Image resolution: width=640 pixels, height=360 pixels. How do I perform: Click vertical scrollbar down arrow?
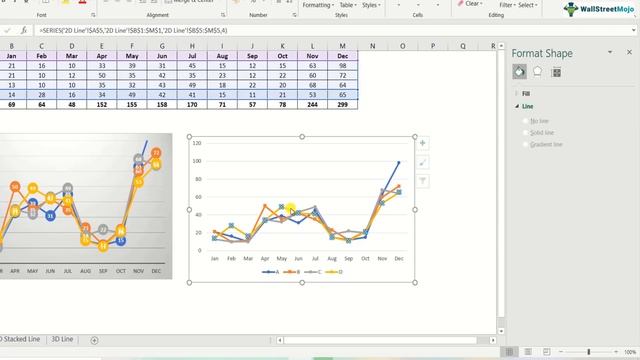501,331
